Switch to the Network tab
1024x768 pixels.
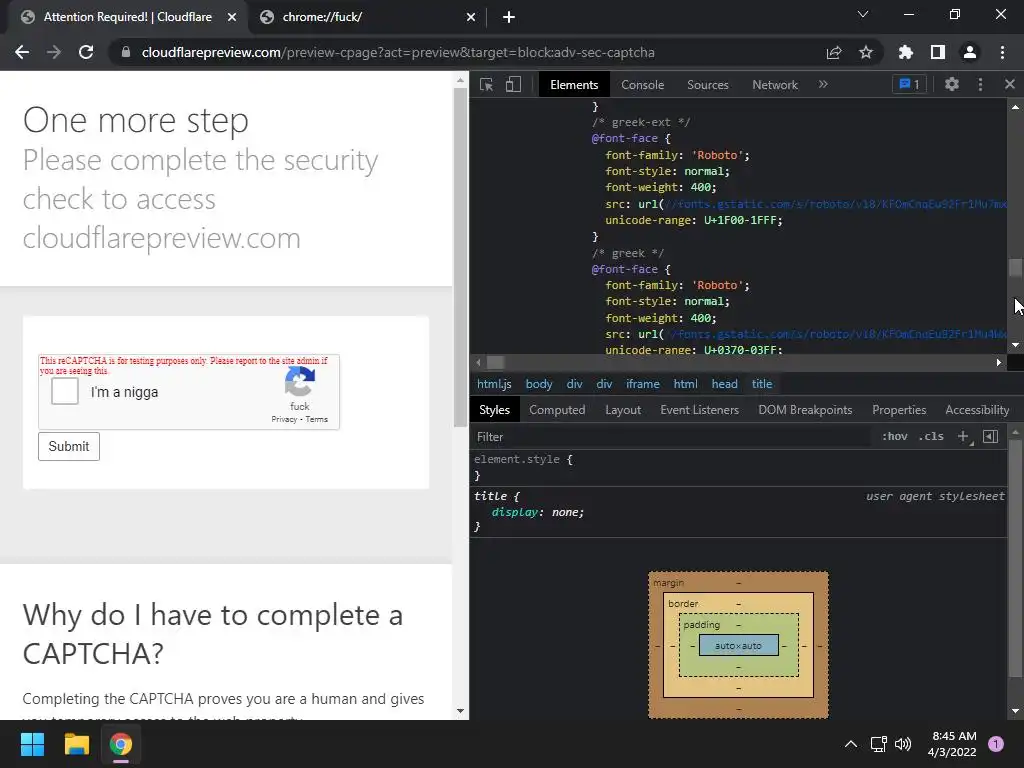tap(775, 85)
